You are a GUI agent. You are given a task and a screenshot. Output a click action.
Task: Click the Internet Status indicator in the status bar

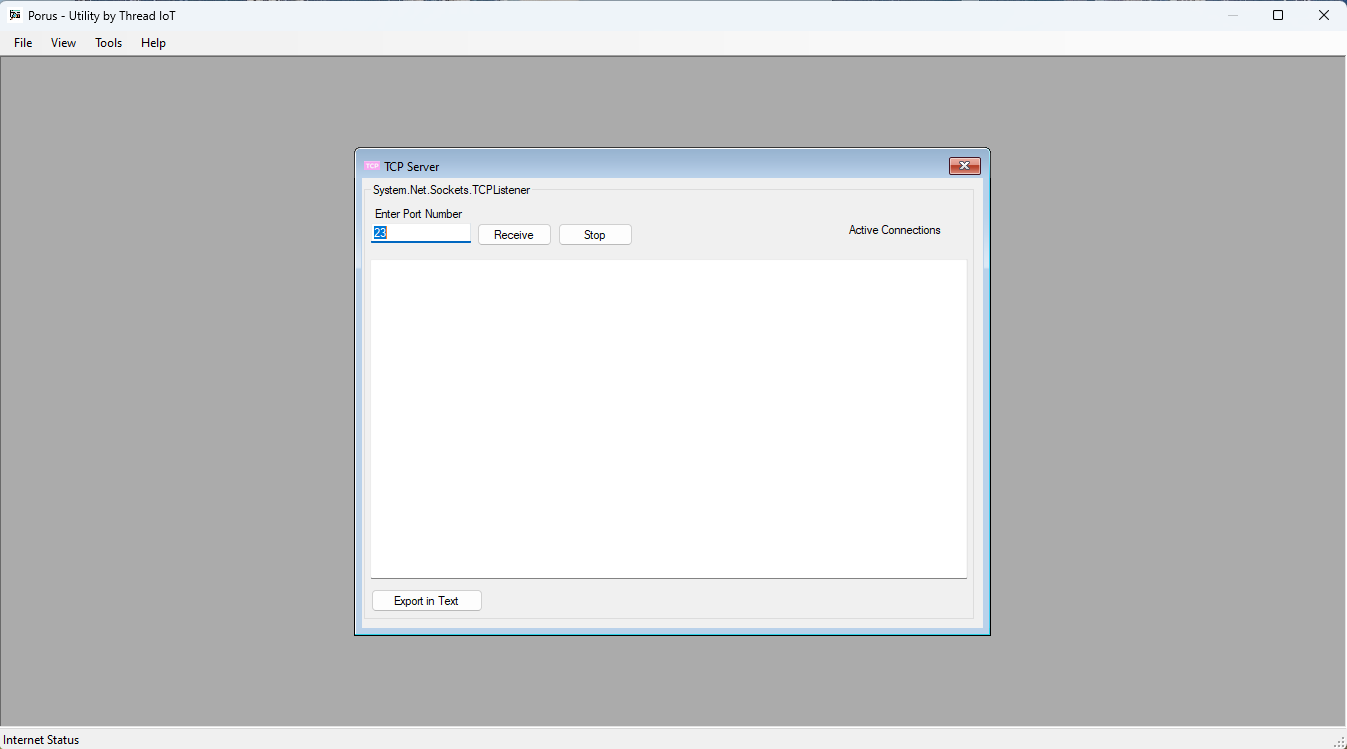click(40, 740)
